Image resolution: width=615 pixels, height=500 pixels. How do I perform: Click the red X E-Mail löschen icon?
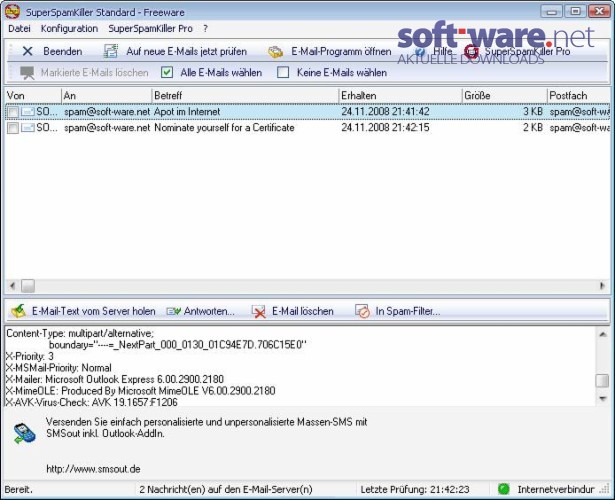pos(258,312)
